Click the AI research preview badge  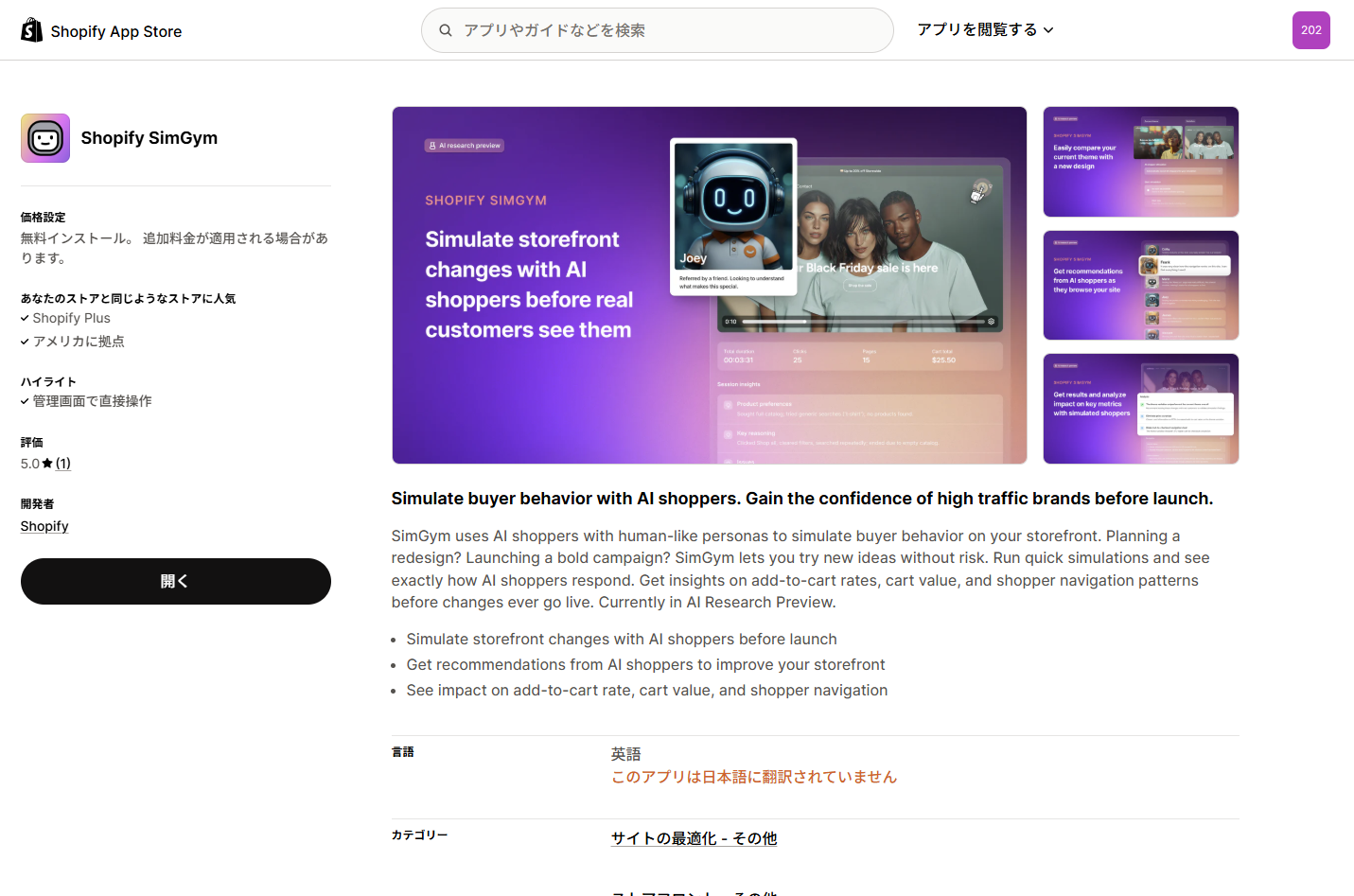(465, 146)
